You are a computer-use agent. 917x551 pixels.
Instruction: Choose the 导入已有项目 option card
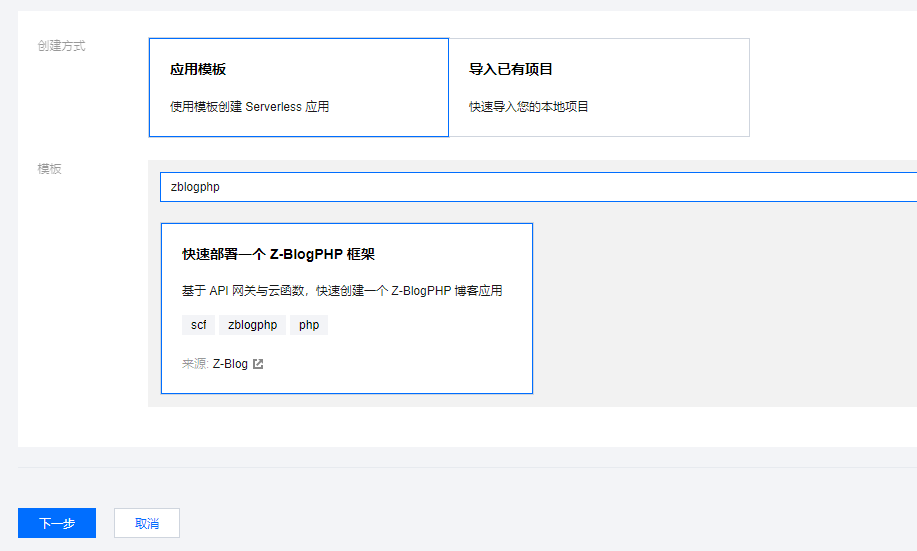[599, 88]
